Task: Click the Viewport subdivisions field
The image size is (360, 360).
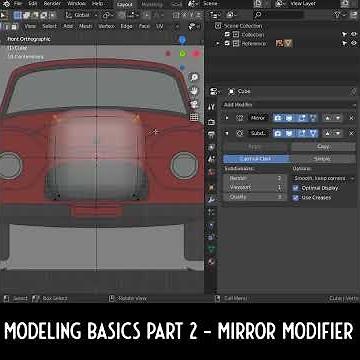Action: [255, 188]
